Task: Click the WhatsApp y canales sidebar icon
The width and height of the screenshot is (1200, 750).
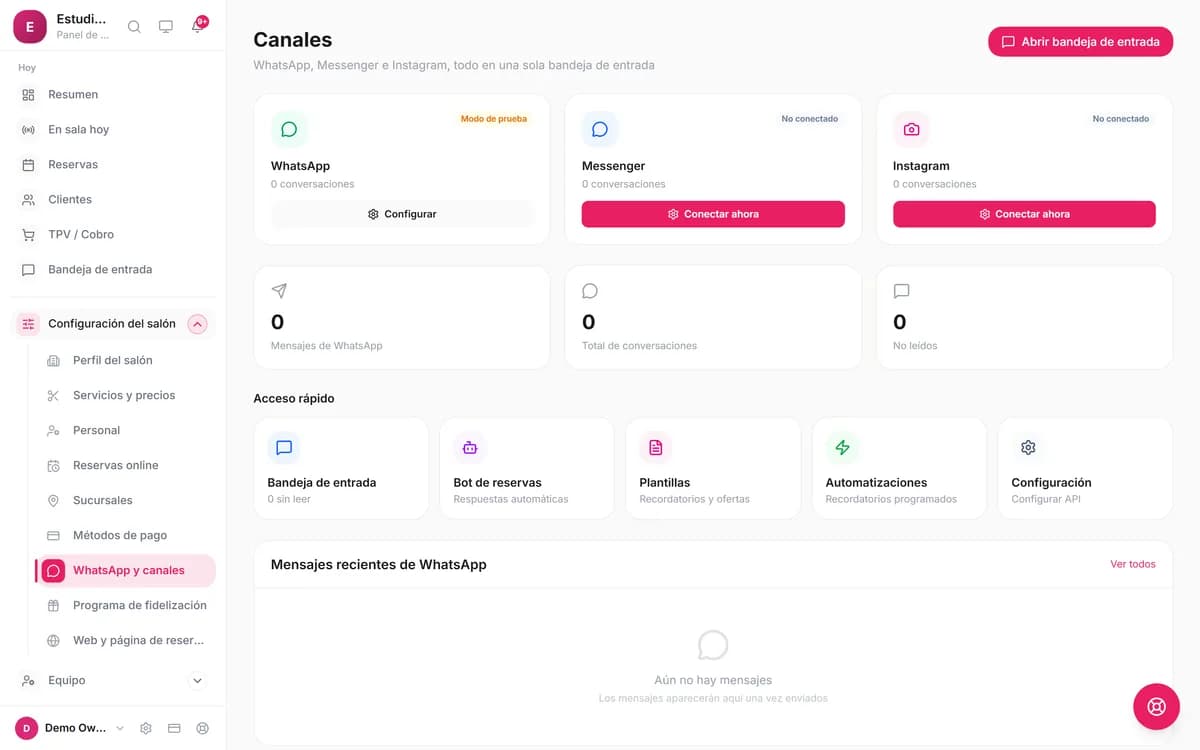Action: [53, 570]
